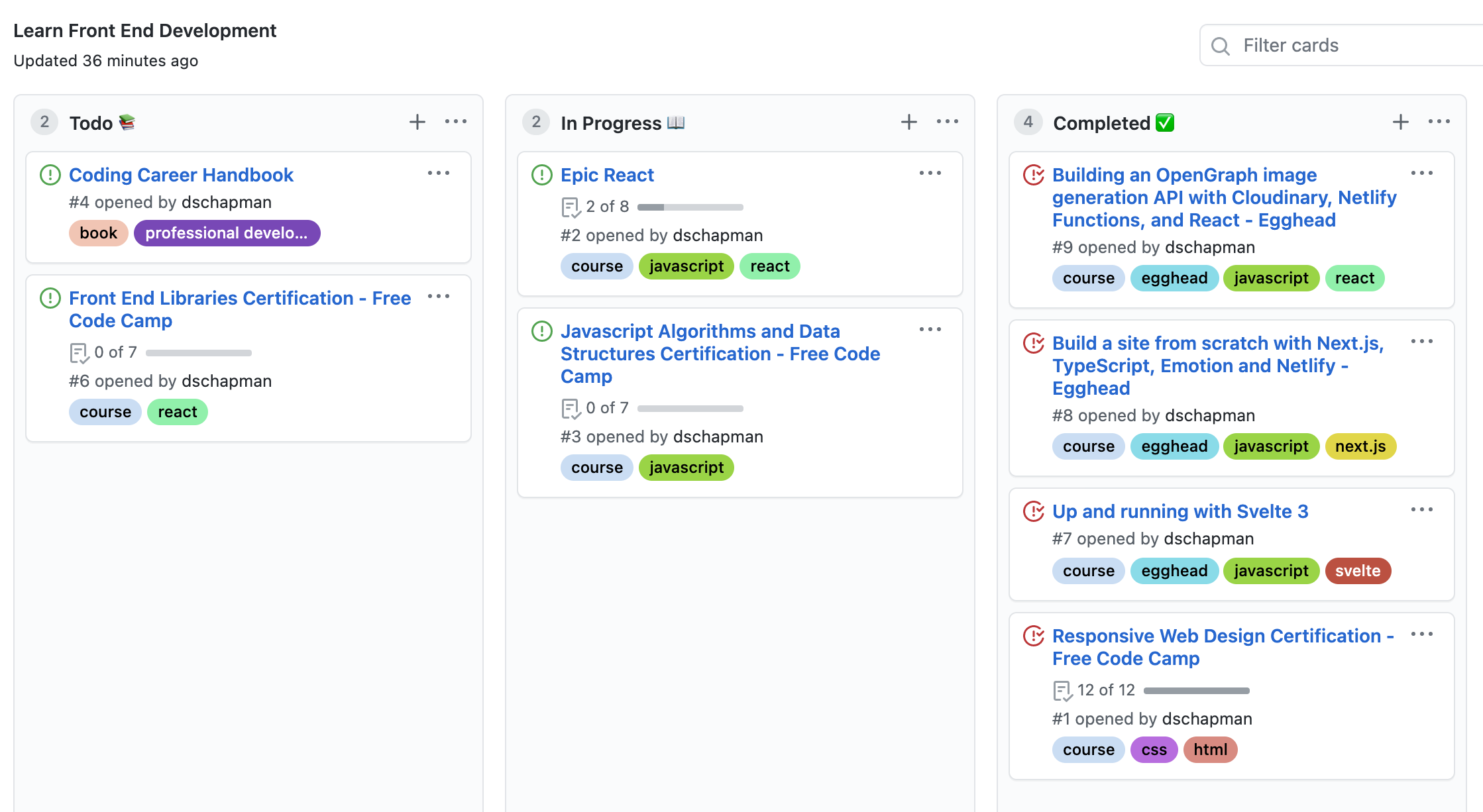Click the count badge on the In Progress column

point(535,122)
